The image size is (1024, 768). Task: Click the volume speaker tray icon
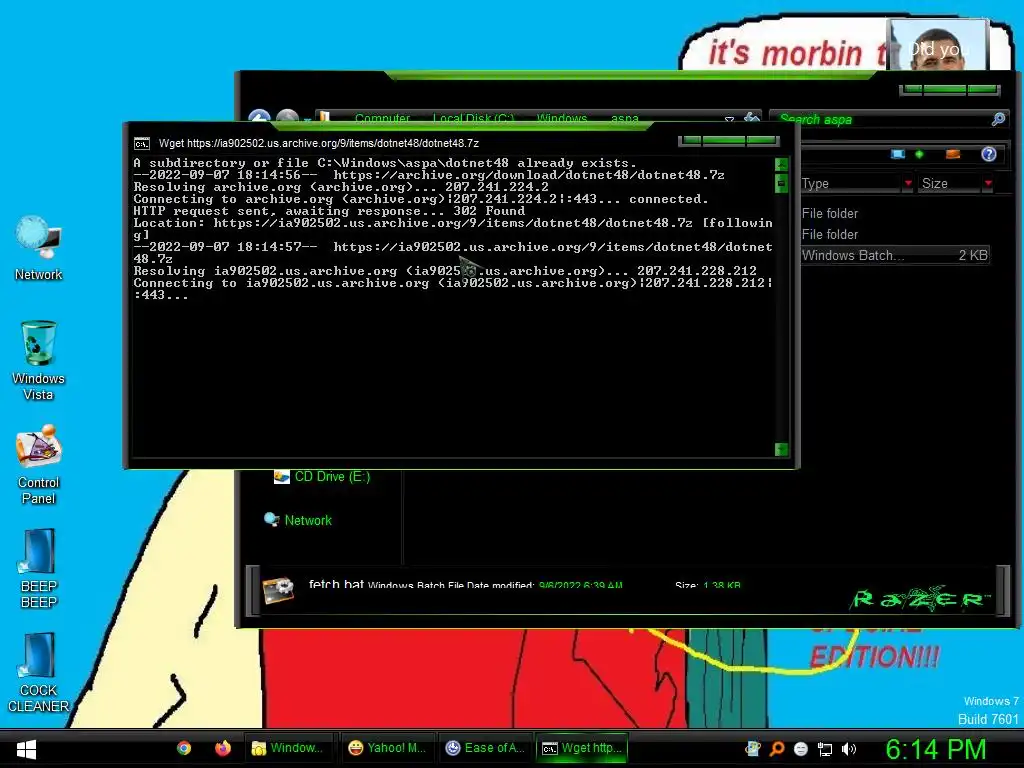coord(848,749)
